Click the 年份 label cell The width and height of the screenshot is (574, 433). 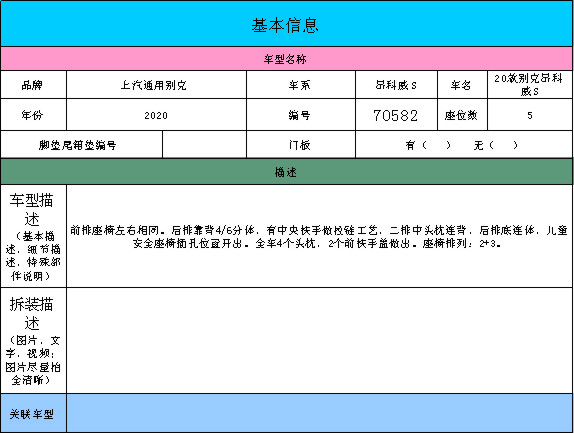pos(33,115)
